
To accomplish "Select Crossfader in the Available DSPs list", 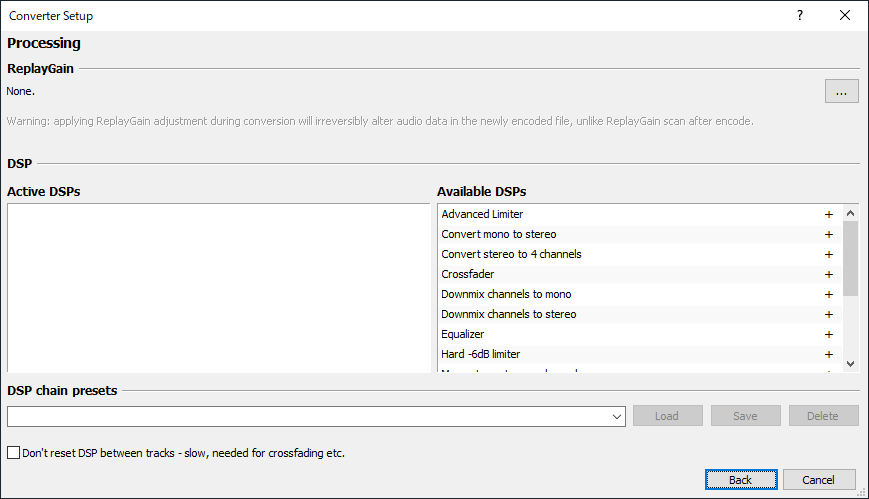I will (467, 274).
